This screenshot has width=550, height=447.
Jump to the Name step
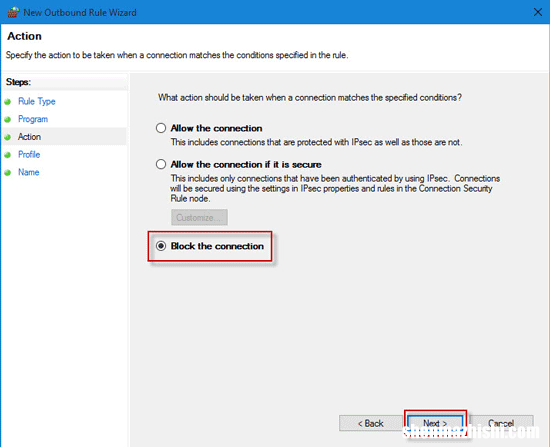pos(28,172)
